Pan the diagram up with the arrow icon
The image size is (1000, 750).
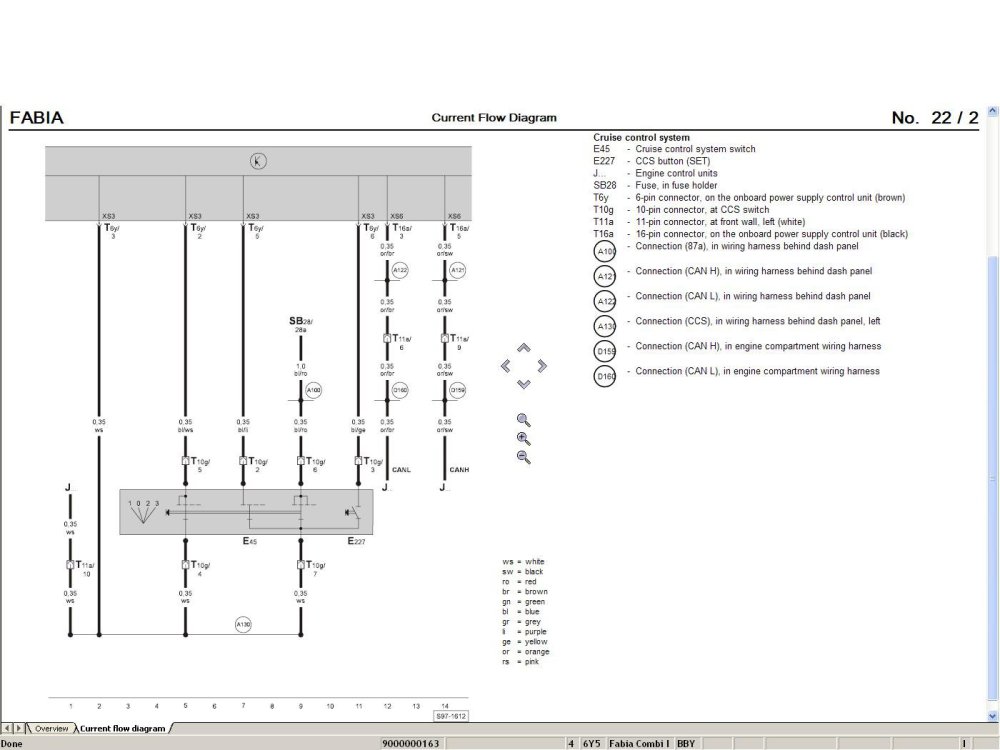[x=525, y=347]
